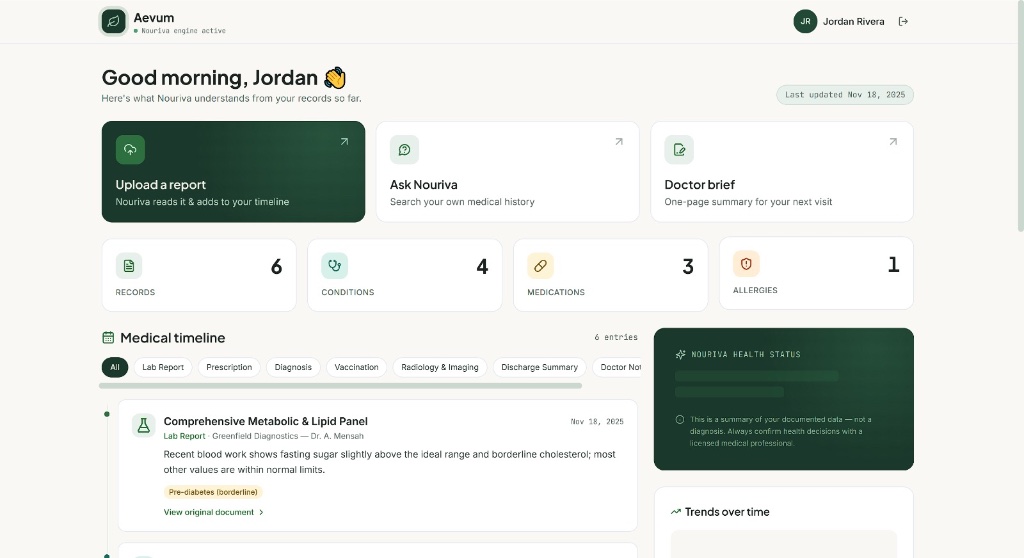The image size is (1024, 558).
Task: Open the Medications count card
Action: [611, 275]
